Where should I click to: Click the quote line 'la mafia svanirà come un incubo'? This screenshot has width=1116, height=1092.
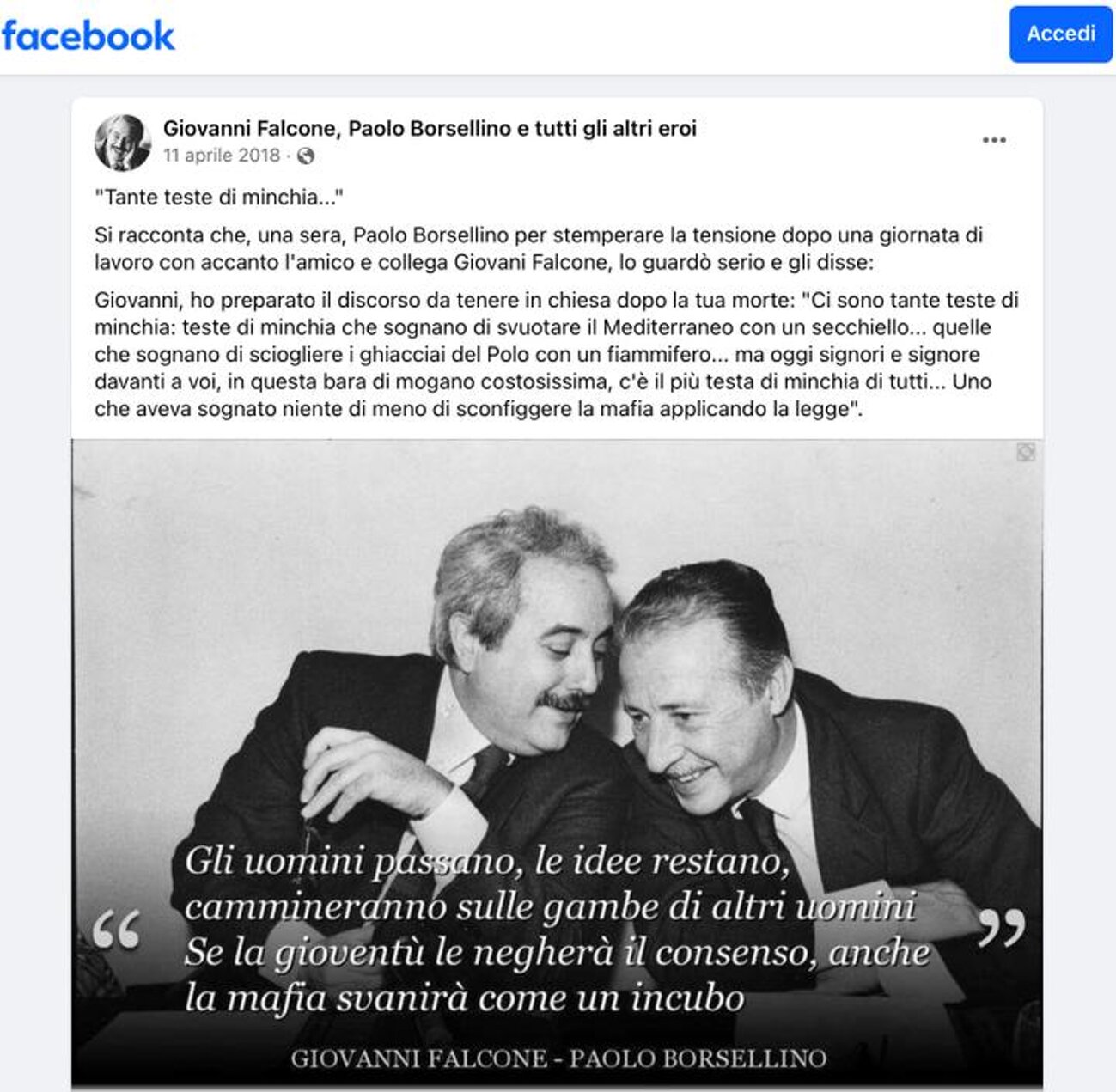pos(464,998)
